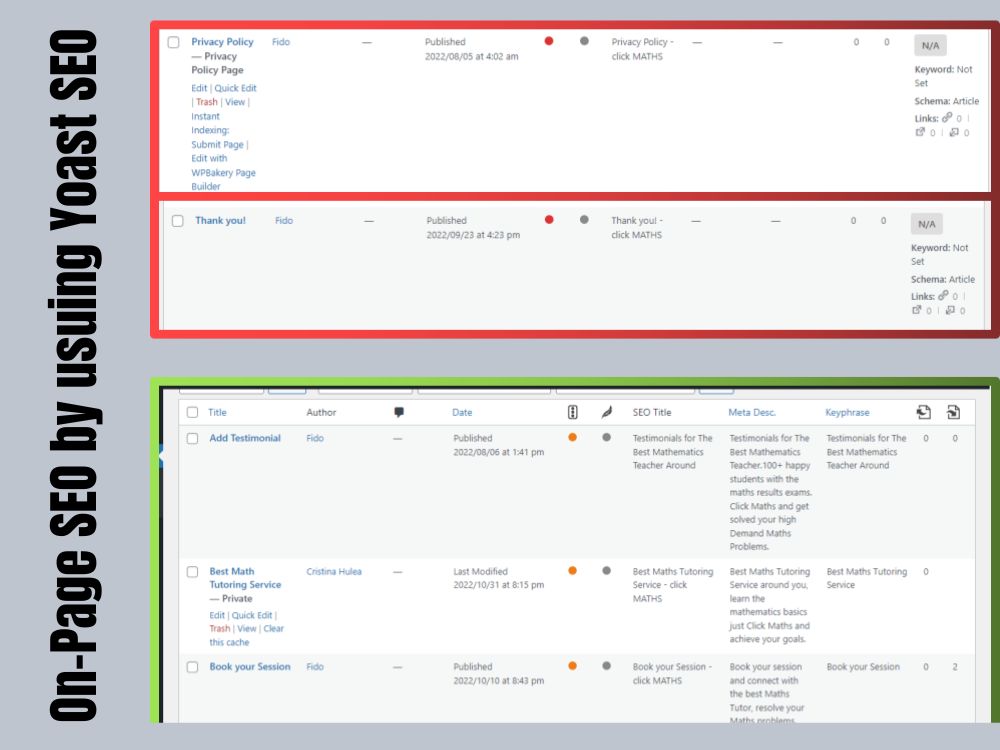Click author Fido in Privacy Policy row

281,41
